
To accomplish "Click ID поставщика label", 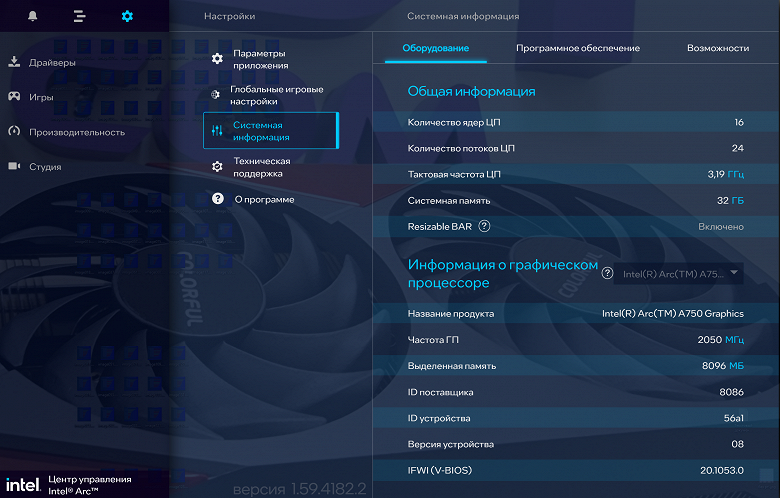I will pyautogui.click(x=440, y=392).
